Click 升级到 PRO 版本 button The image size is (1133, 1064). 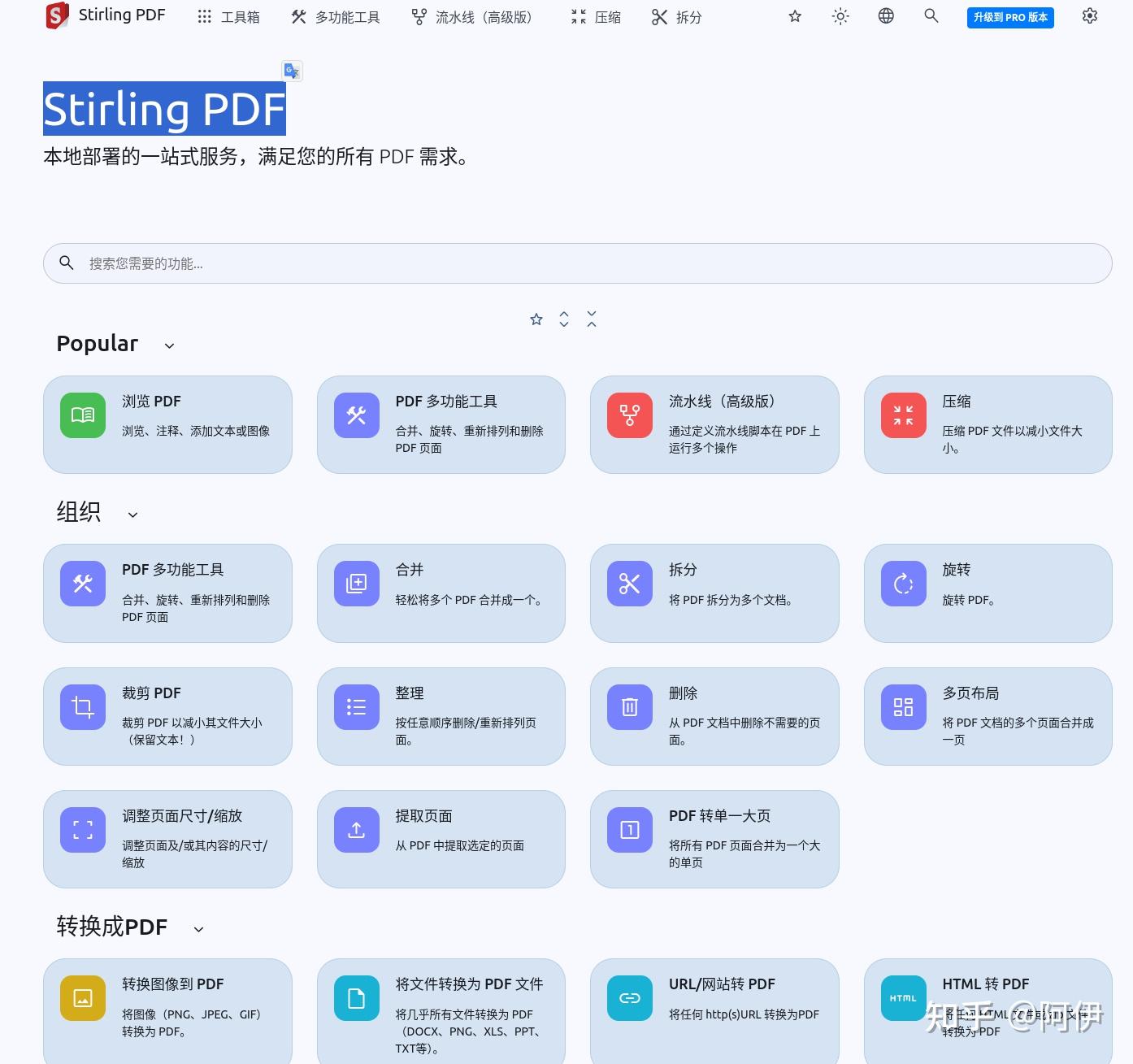[x=1010, y=17]
